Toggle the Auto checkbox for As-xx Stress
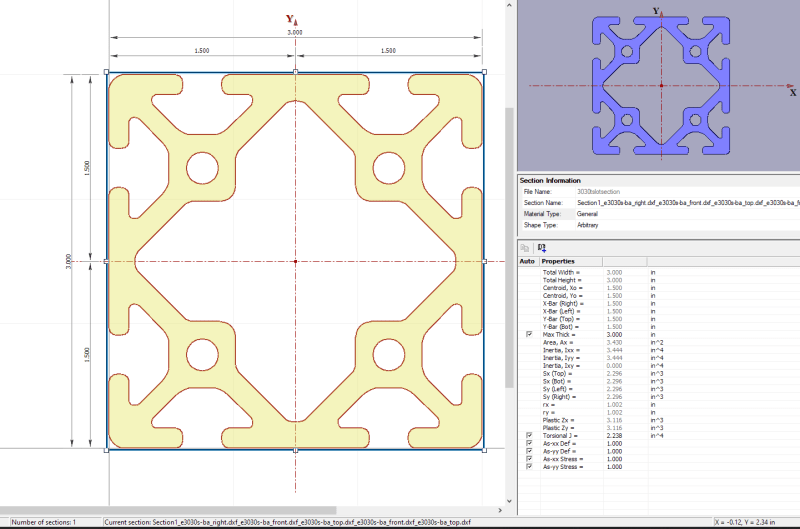 coord(529,459)
